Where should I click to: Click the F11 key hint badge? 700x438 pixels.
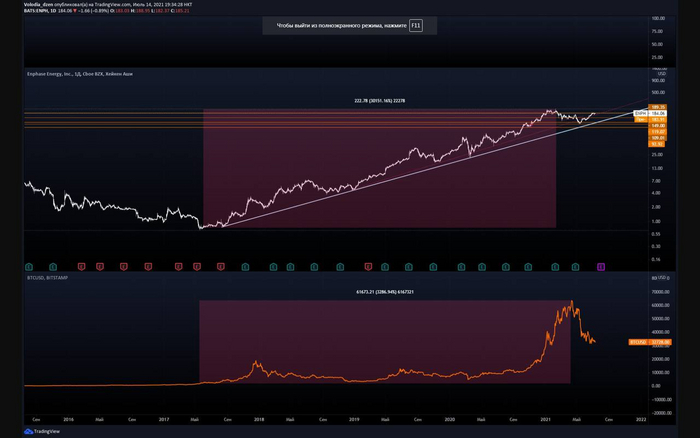[x=416, y=25]
